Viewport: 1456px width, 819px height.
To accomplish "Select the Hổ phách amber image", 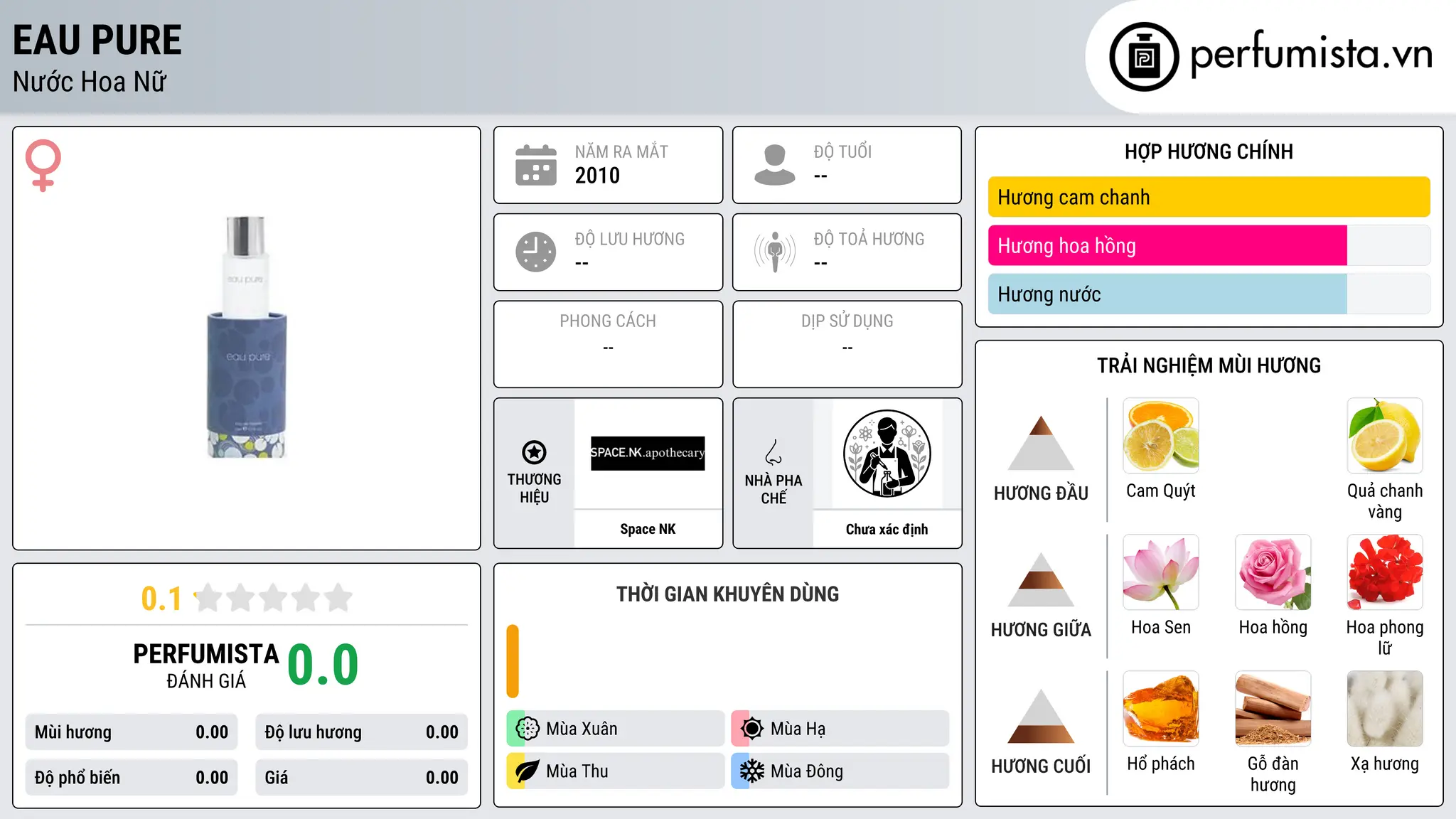I will 1161,709.
